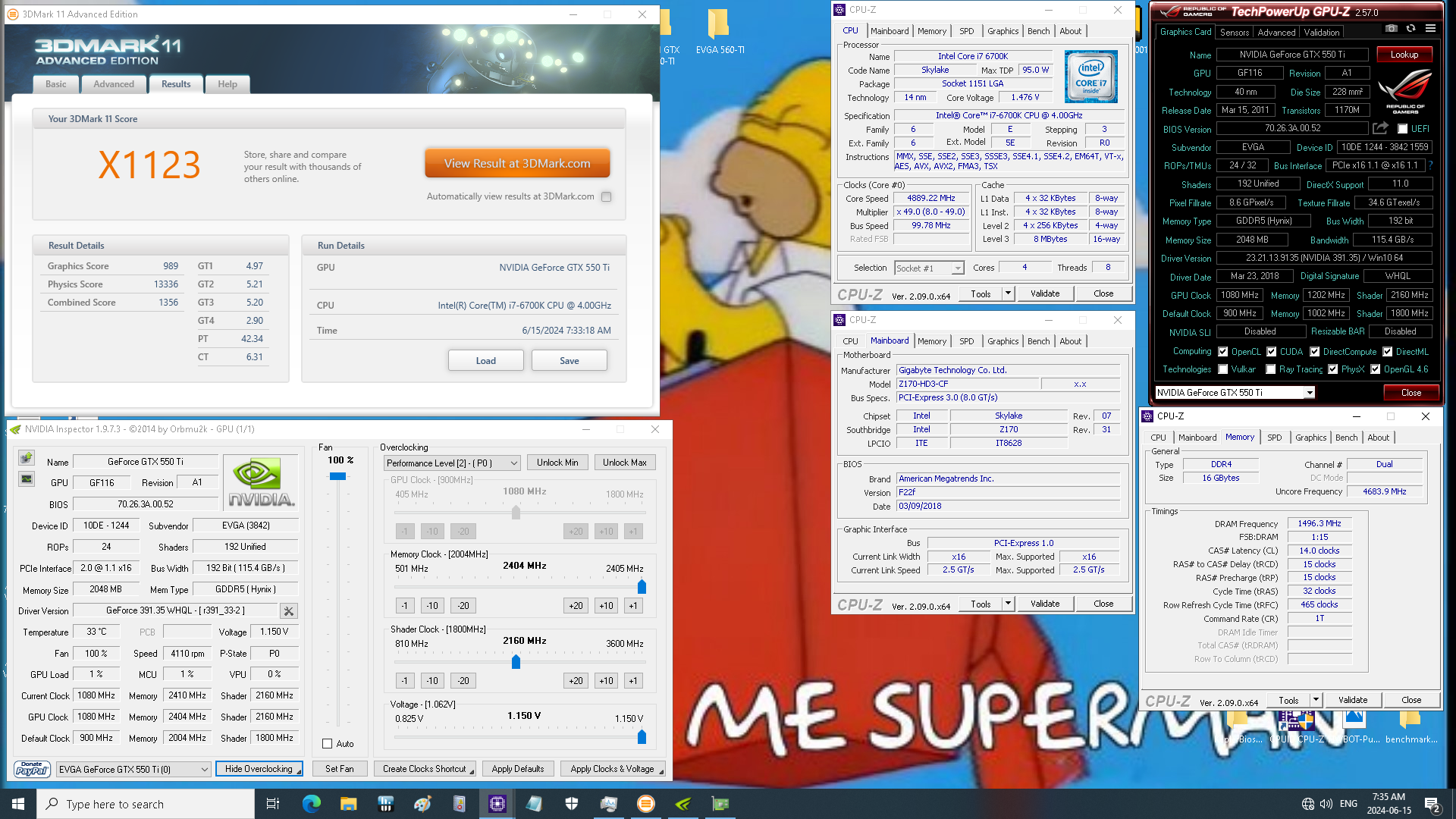Toggle the PhysX checkbox in GPU-Z
This screenshot has height=819, width=1456.
click(x=1332, y=369)
